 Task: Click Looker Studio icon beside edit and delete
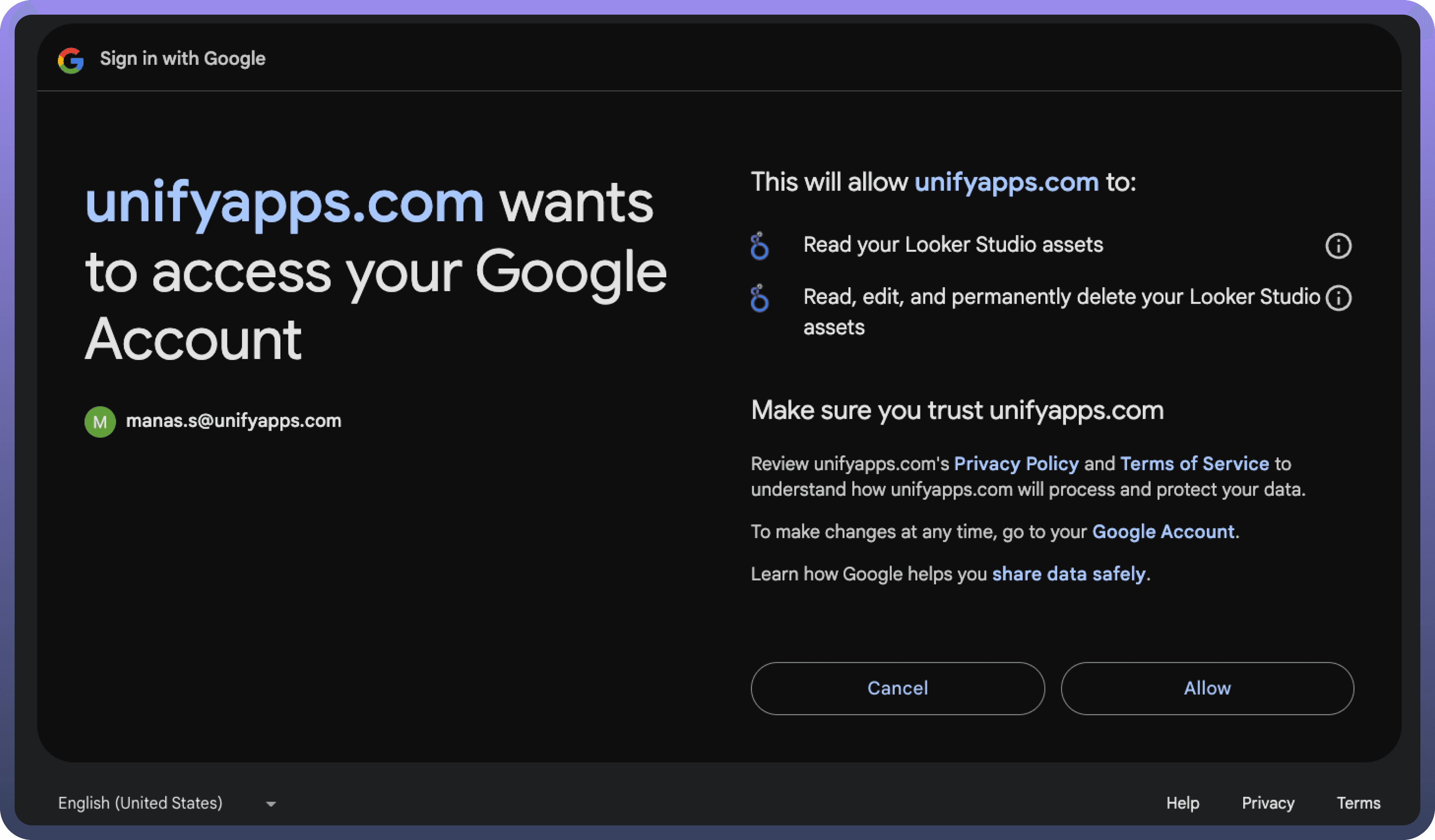(x=759, y=298)
